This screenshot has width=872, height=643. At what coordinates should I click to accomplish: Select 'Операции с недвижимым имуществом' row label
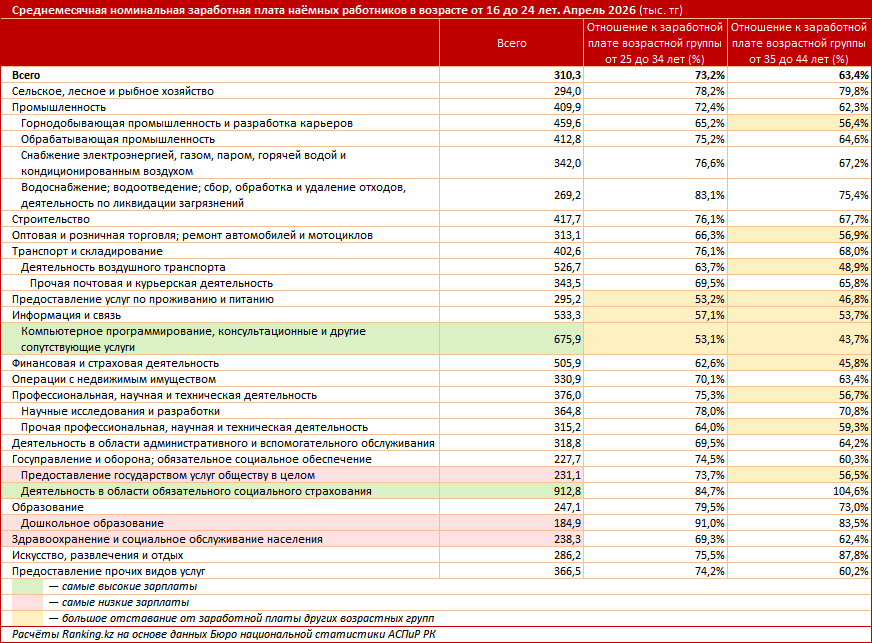pyautogui.click(x=114, y=379)
